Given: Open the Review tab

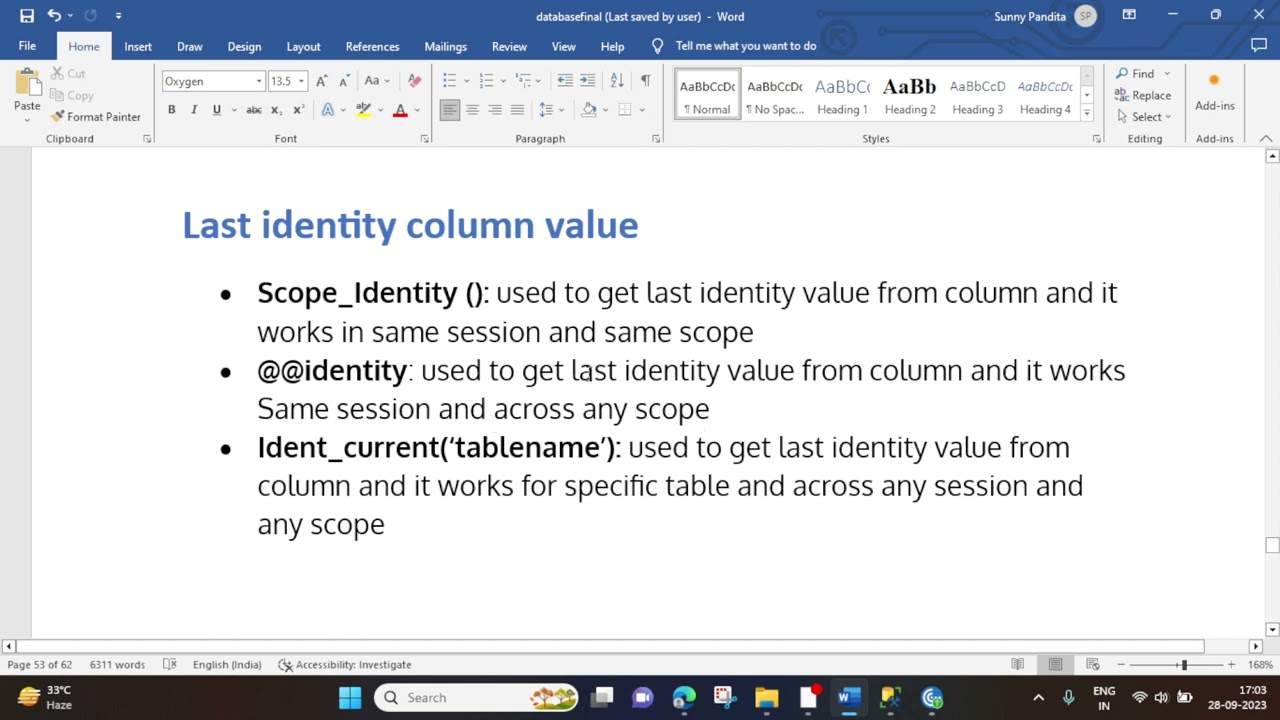Looking at the screenshot, I should tap(509, 46).
